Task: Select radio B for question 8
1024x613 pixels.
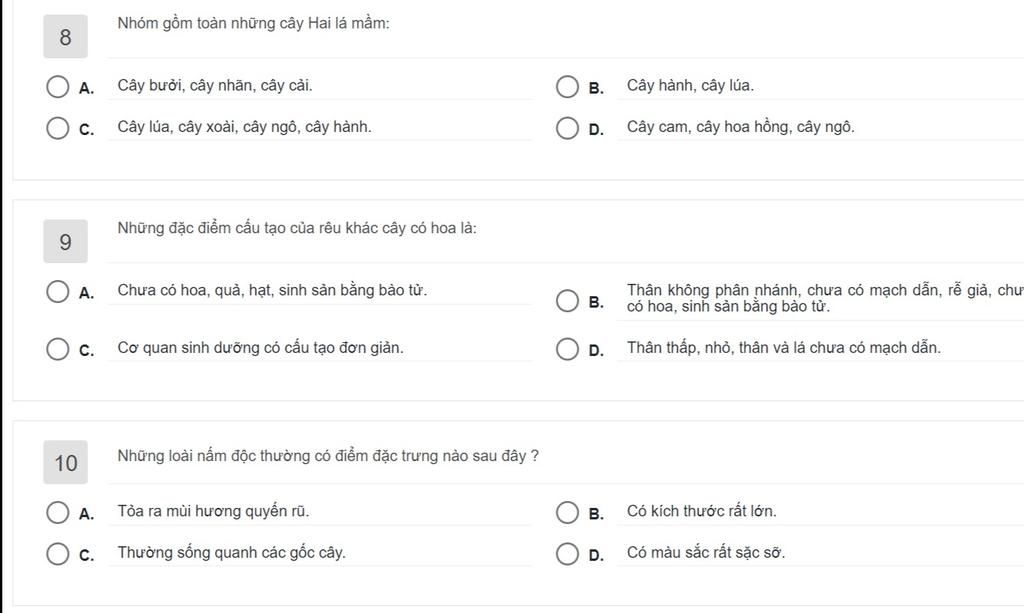Action: (x=568, y=87)
